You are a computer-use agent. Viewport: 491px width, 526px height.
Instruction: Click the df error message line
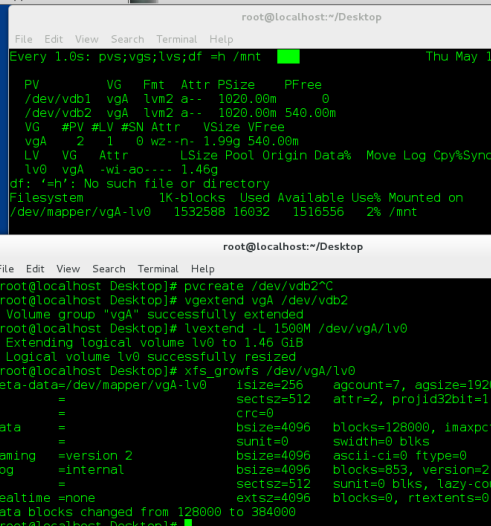(140, 184)
